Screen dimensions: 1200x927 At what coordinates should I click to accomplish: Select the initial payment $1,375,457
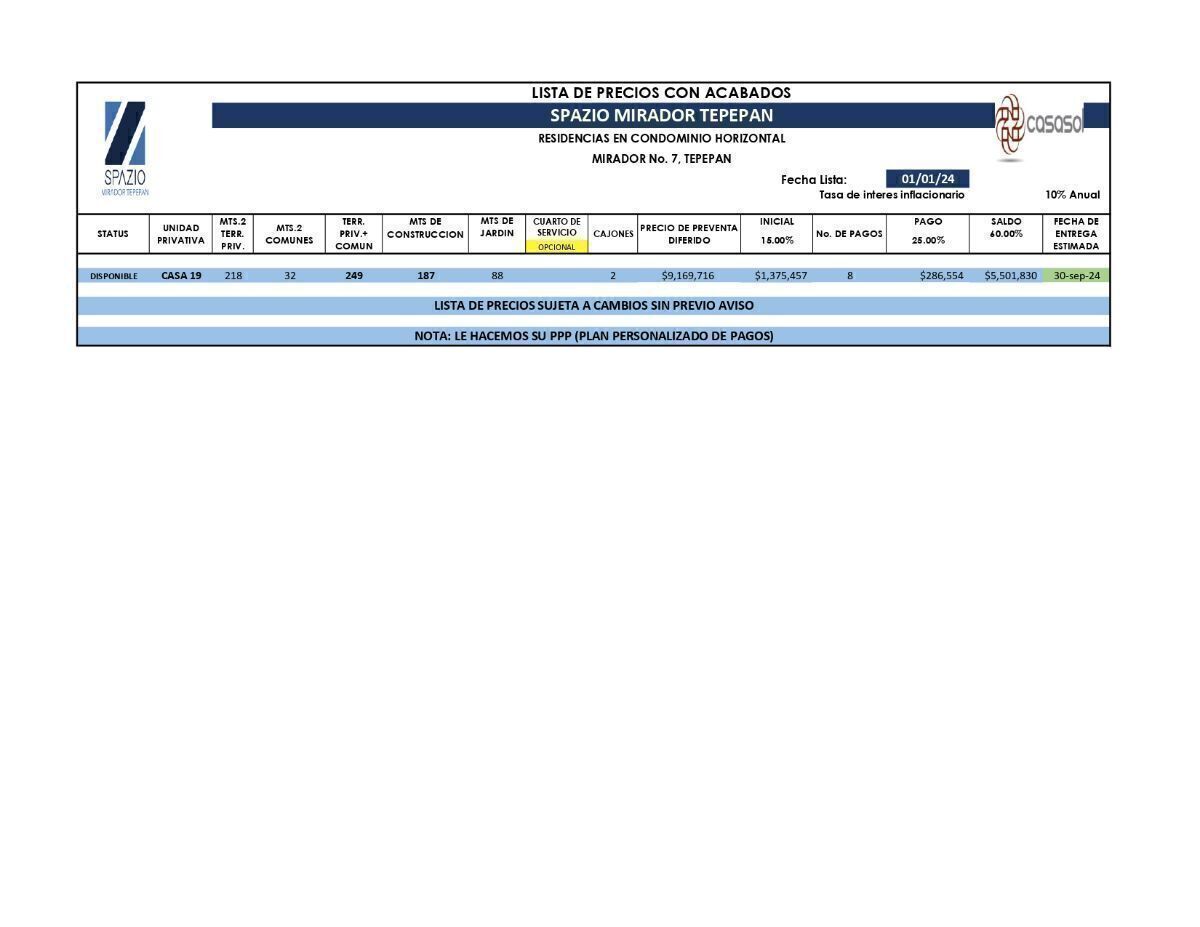click(781, 275)
